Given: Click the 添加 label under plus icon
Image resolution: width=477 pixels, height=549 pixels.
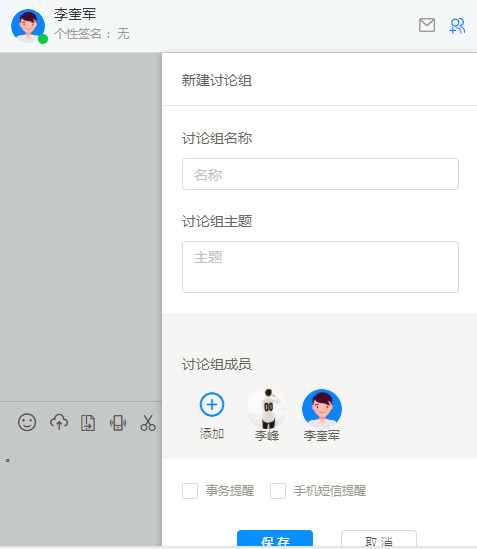Looking at the screenshot, I should [212, 434].
